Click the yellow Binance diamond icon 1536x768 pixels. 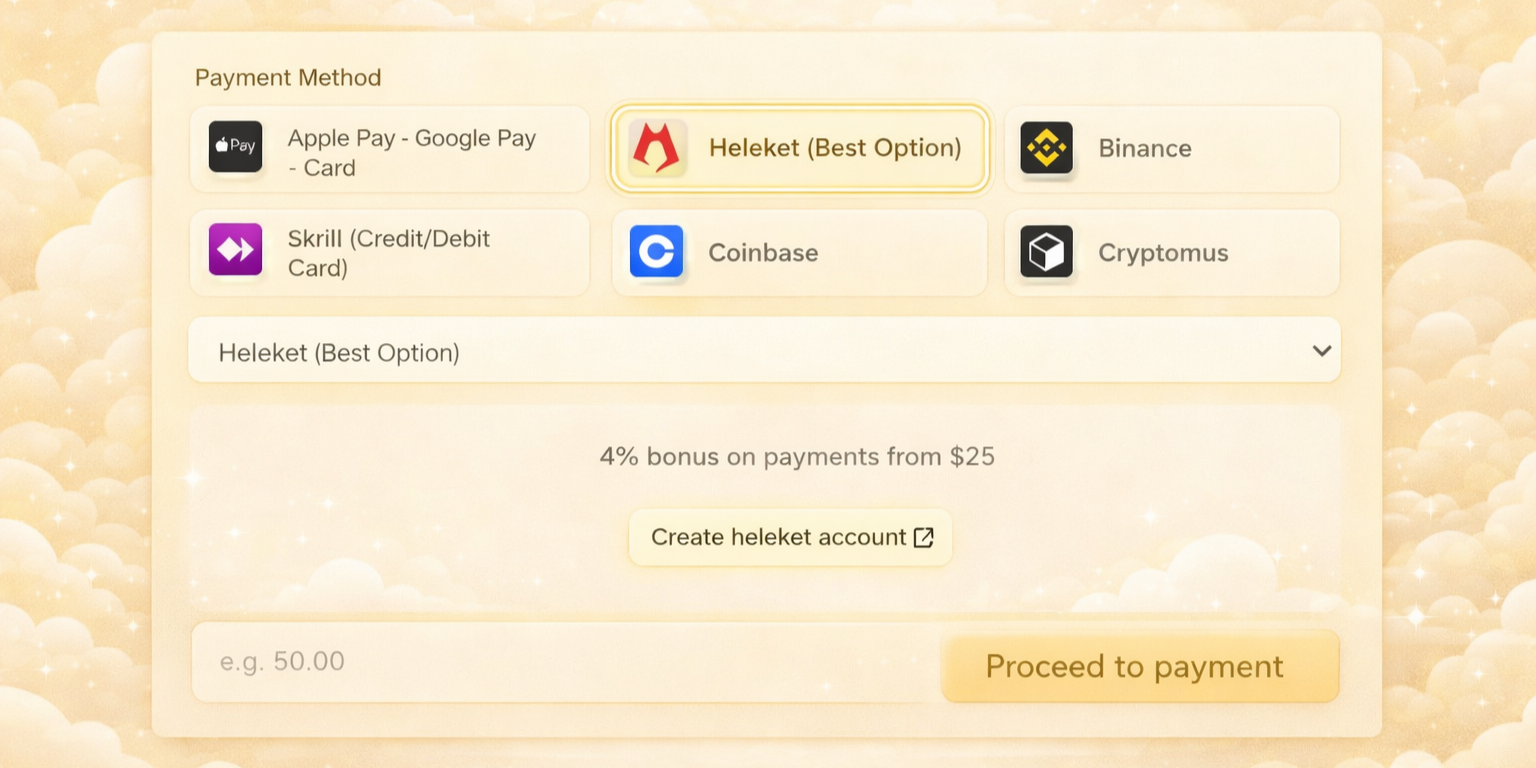tap(1046, 148)
